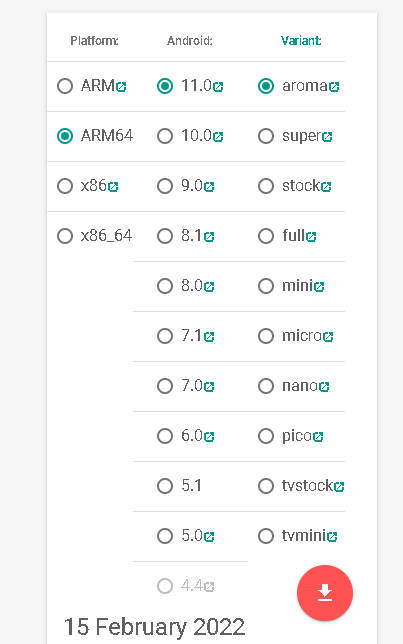Click the Variant column header
The image size is (403, 644).
[x=301, y=41]
